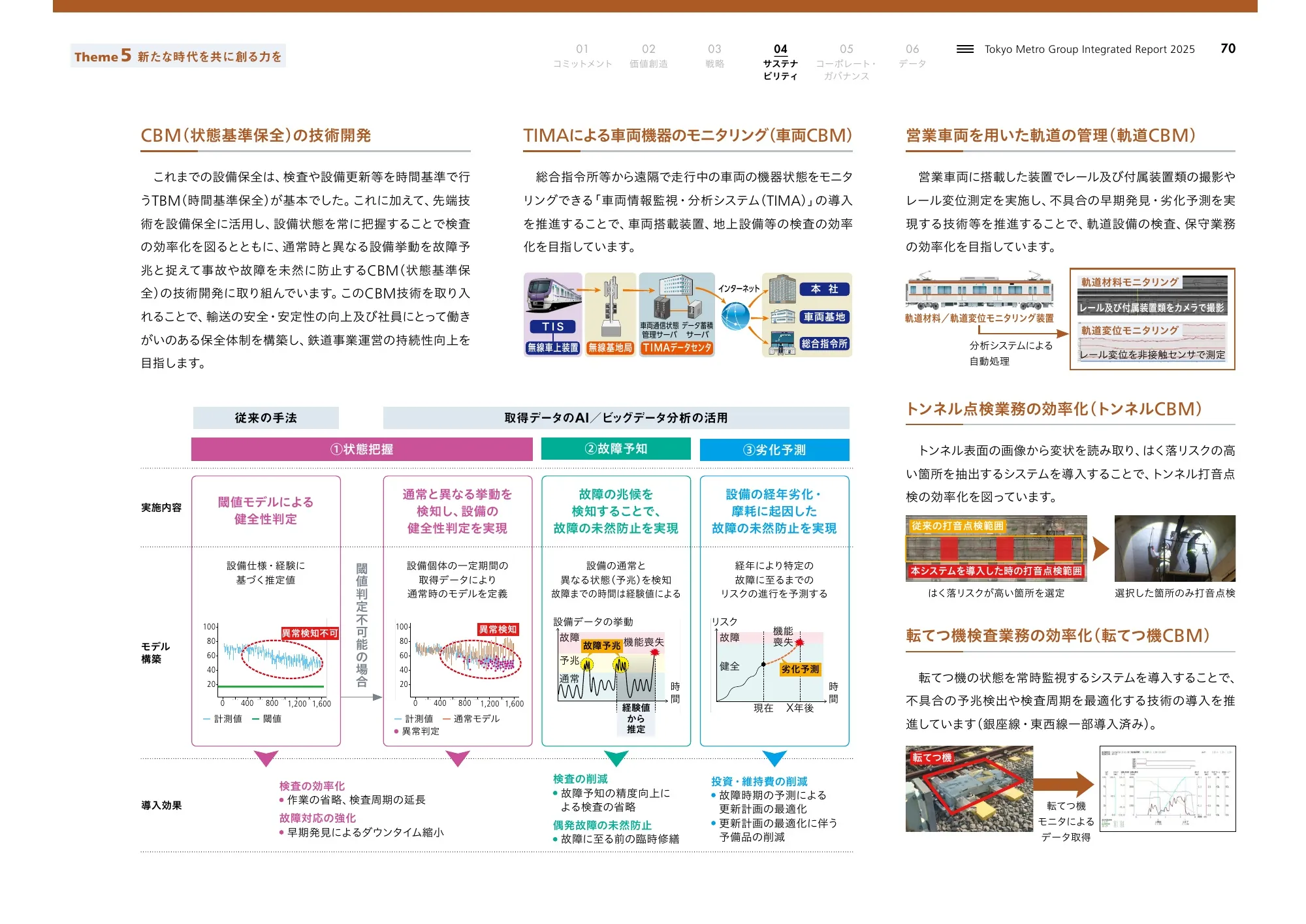The width and height of the screenshot is (1306, 924).
Task: Click the 従来の手法 label box
Action: tap(266, 418)
